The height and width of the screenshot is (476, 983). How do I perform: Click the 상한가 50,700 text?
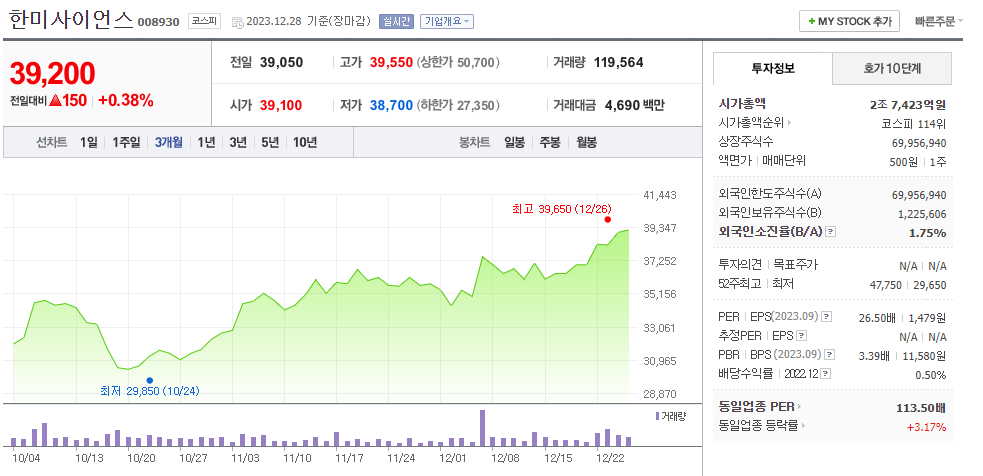point(458,63)
